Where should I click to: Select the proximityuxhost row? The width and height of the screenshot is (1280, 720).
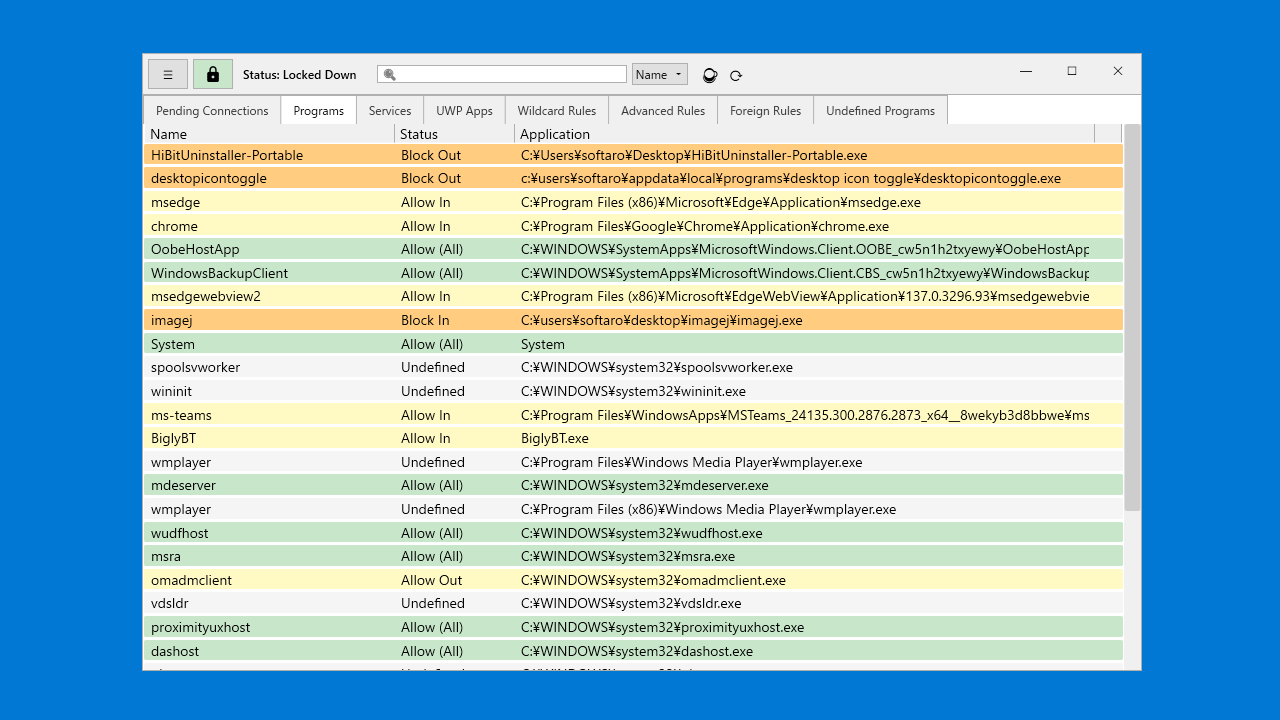[633, 627]
